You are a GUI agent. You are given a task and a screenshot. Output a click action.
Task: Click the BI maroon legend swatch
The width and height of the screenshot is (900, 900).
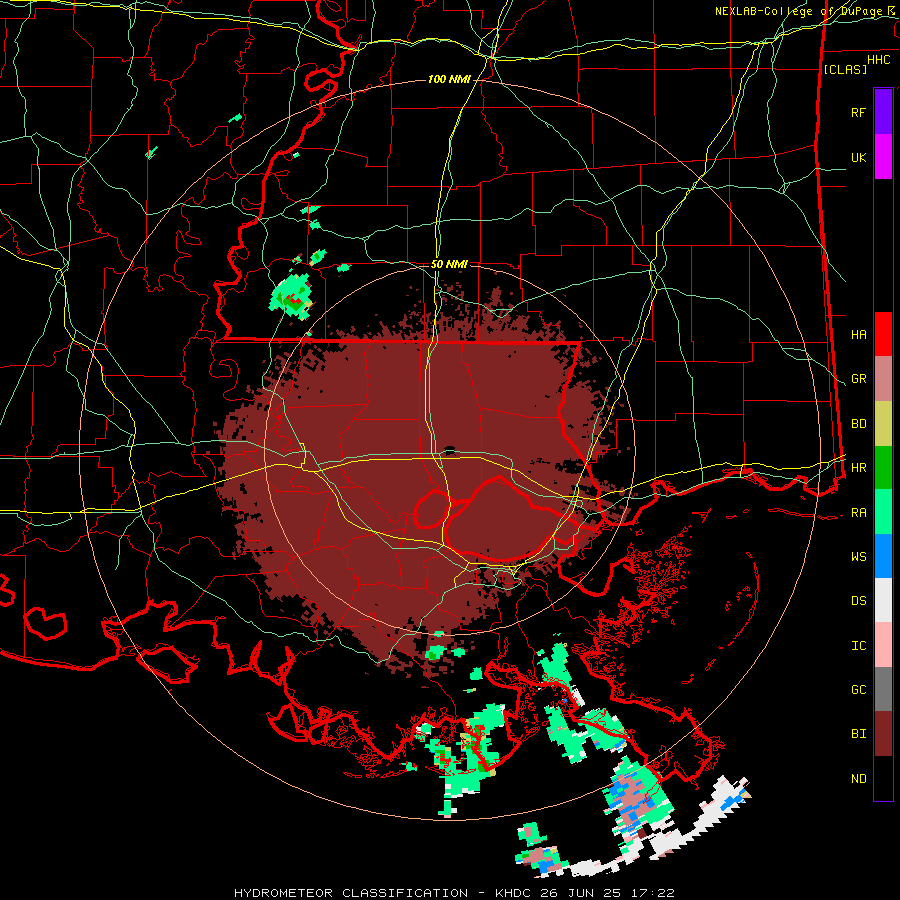(x=883, y=734)
